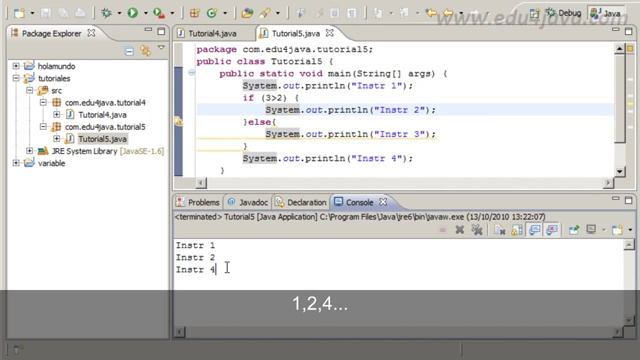
Task: Switch to the Java perspective
Action: click(606, 13)
